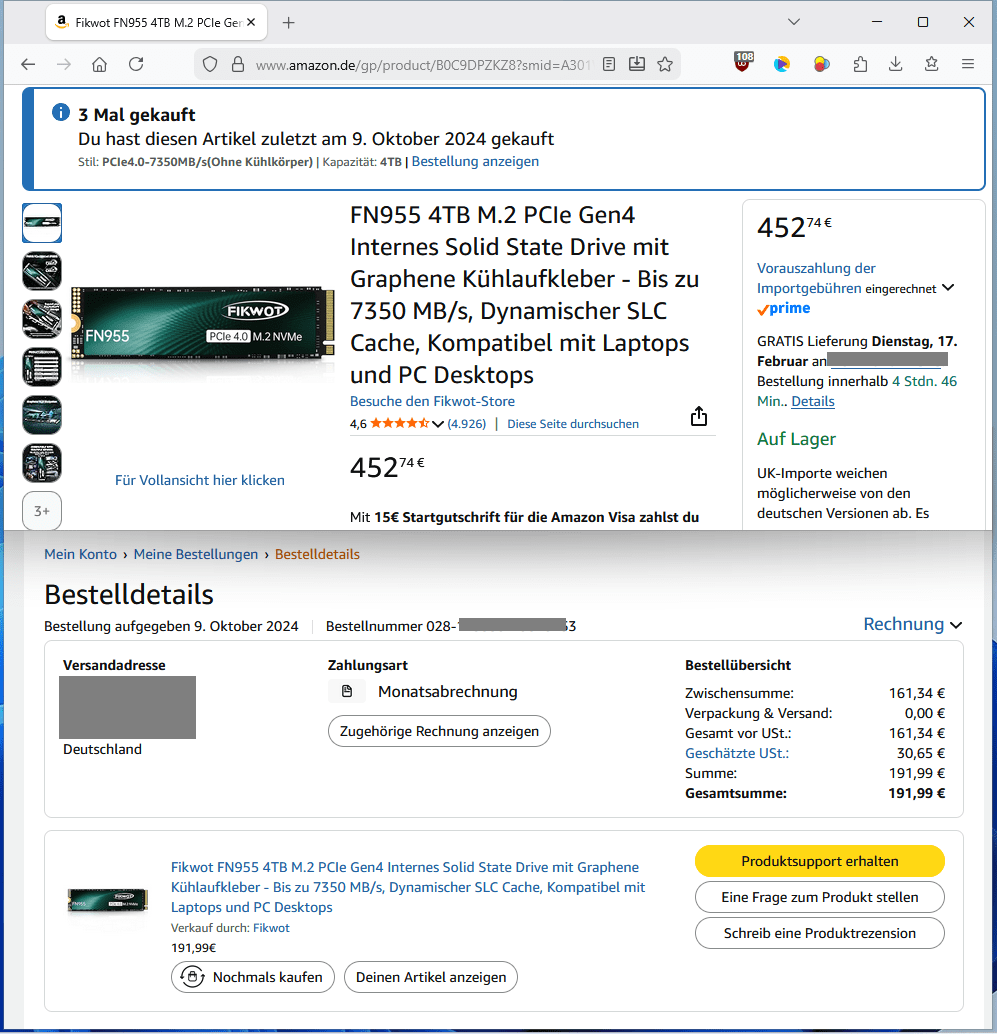Select the fifth product thumbnail

[x=42, y=415]
